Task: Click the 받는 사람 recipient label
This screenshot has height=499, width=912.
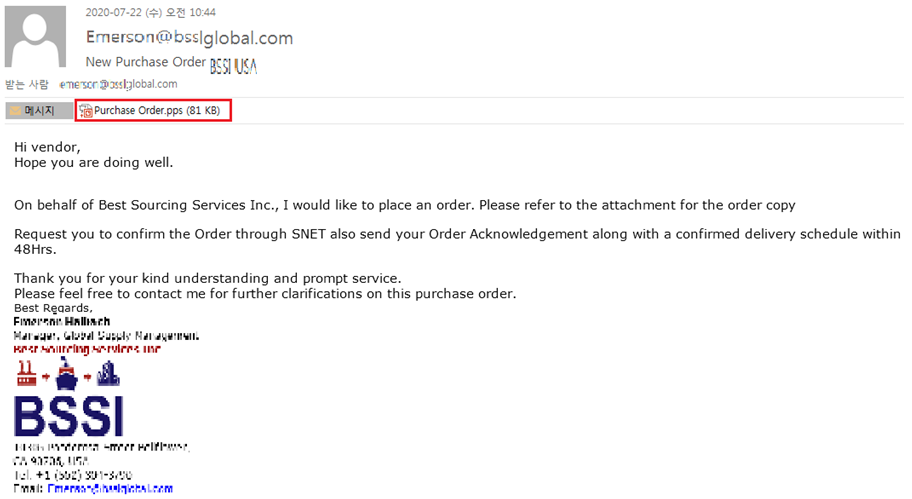Action: [x=27, y=84]
